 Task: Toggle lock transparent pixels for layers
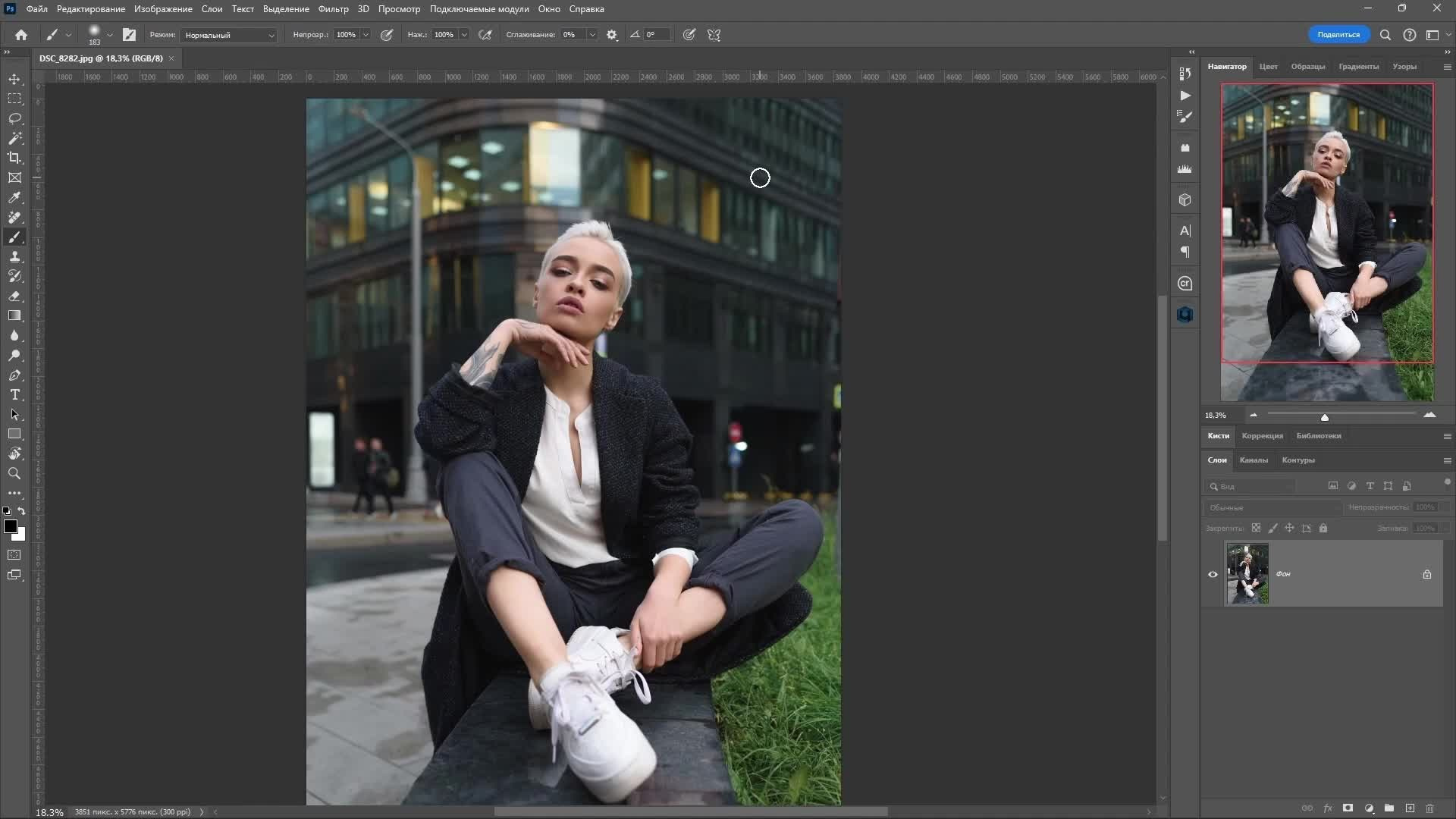click(x=1257, y=528)
